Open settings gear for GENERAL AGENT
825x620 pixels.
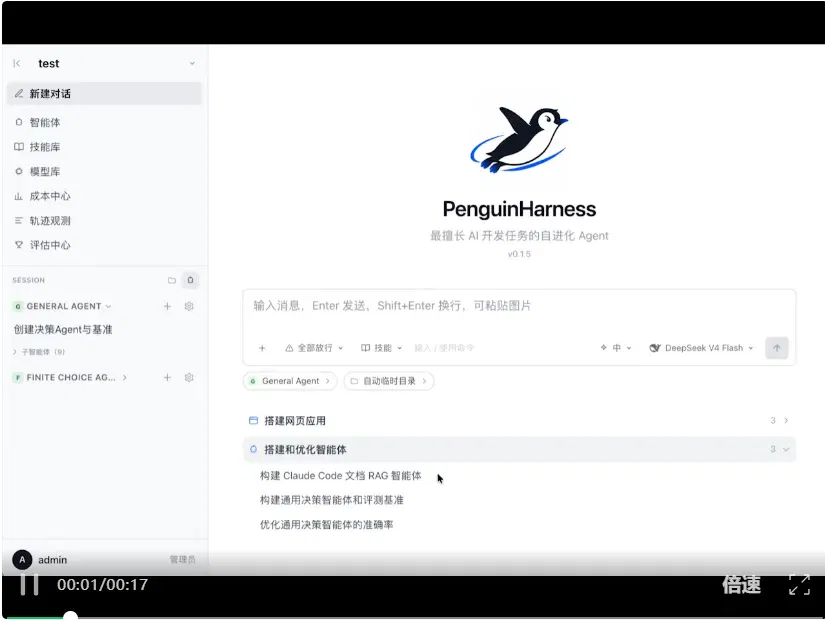[x=189, y=306]
